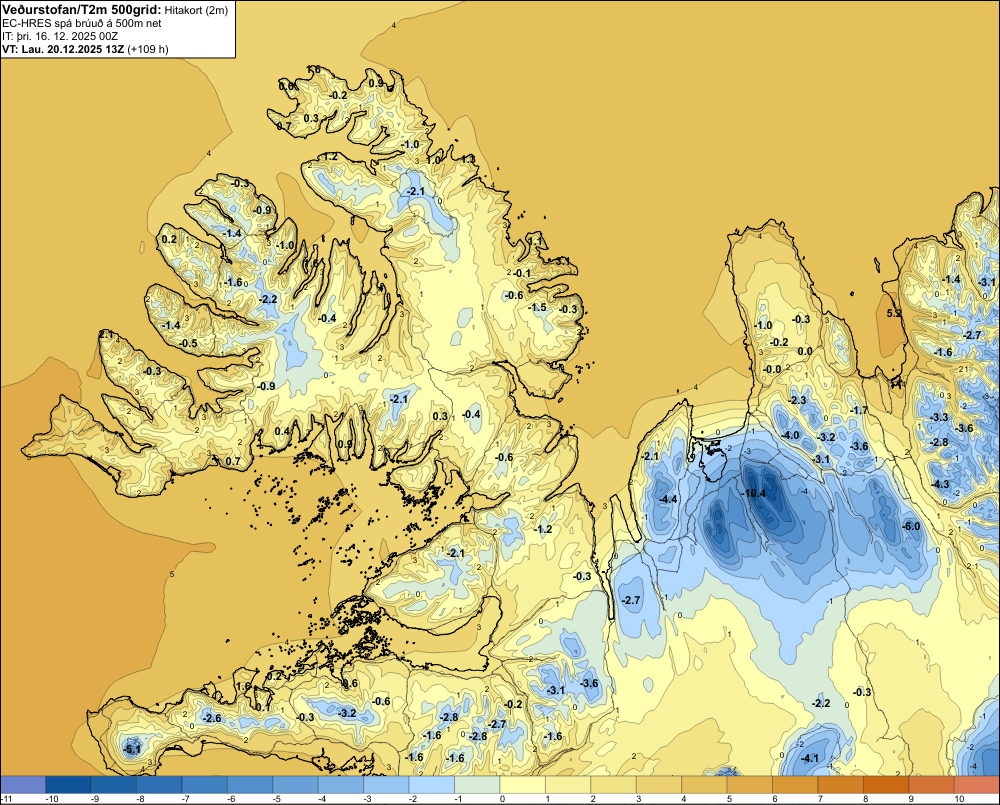Click the -2.3 temperature label

click(x=797, y=400)
